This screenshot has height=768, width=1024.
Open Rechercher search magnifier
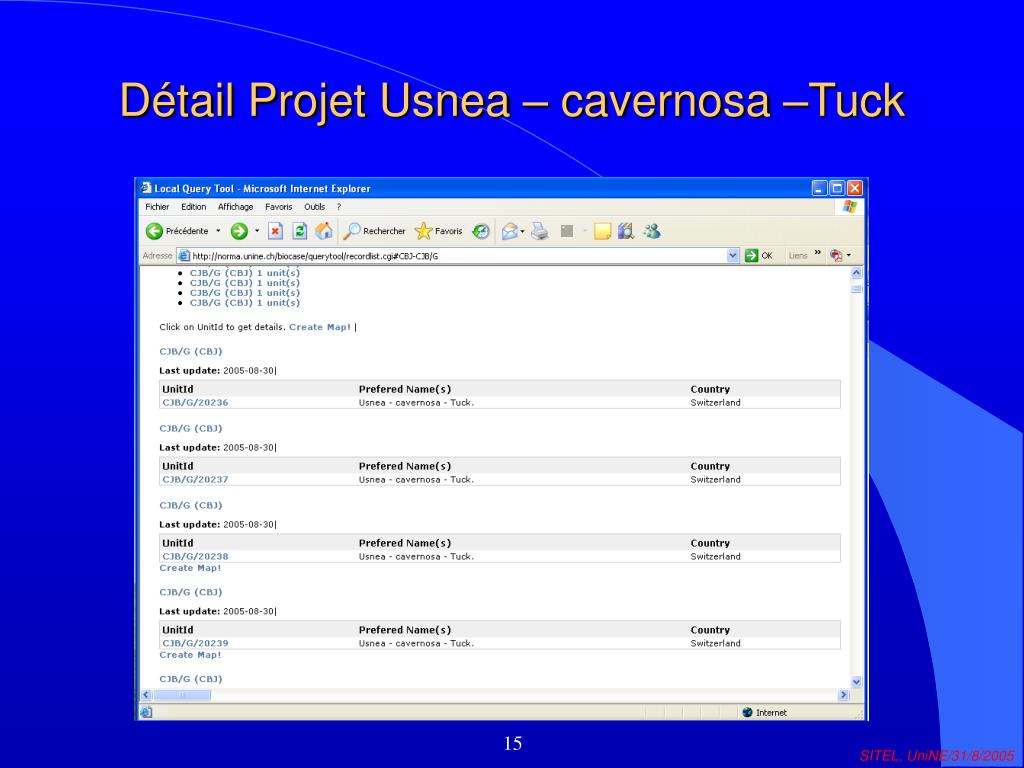375,231
